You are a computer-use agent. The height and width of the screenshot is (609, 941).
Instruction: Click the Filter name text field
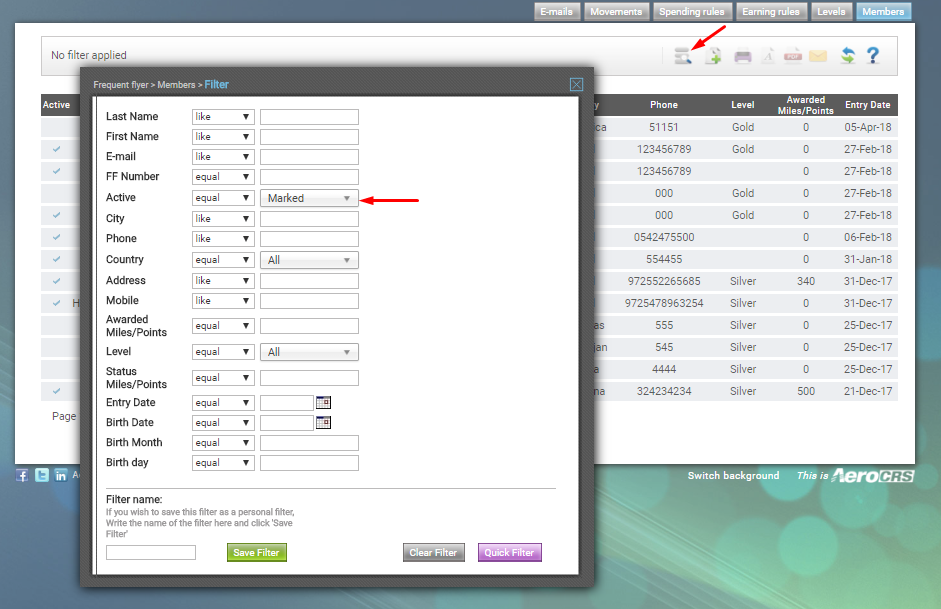[x=151, y=552]
